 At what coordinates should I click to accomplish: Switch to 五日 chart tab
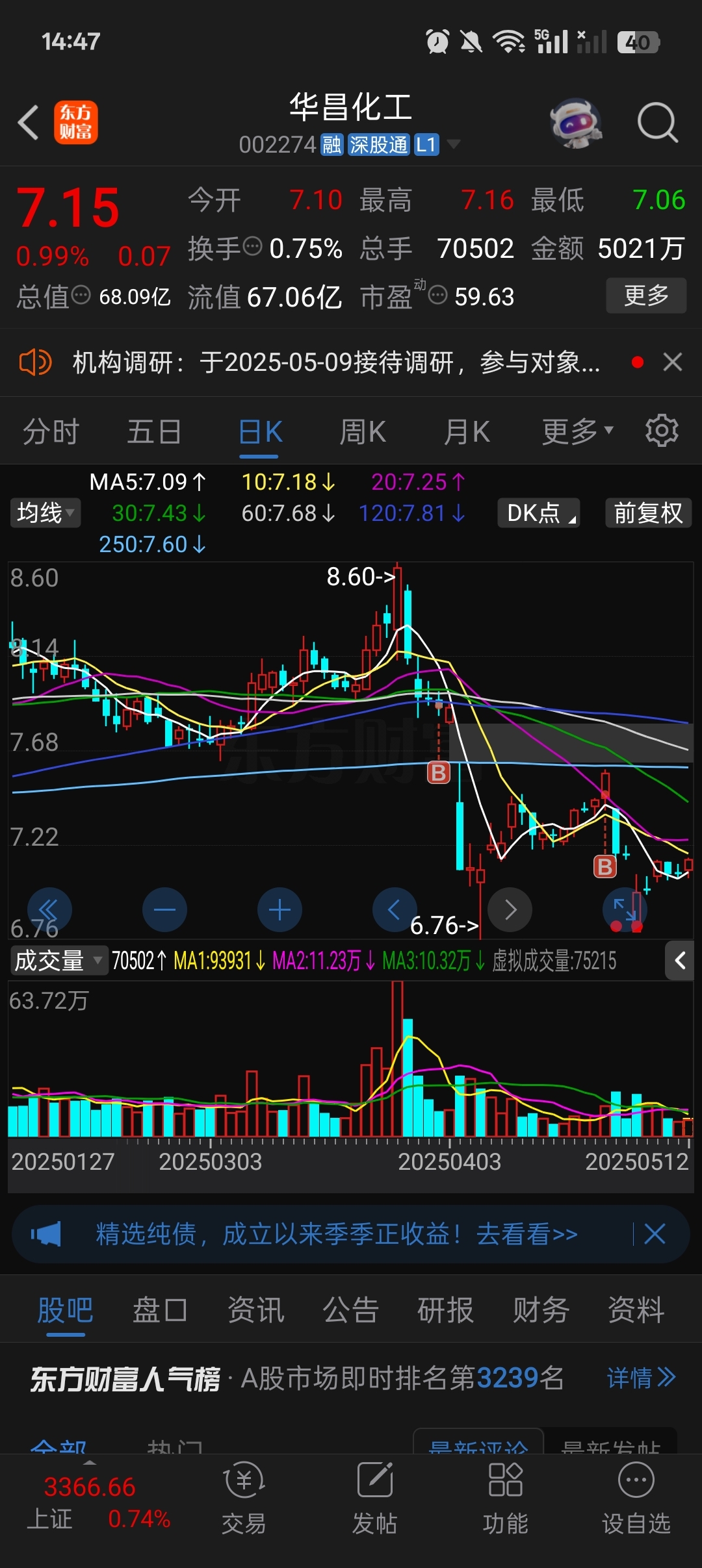(154, 431)
